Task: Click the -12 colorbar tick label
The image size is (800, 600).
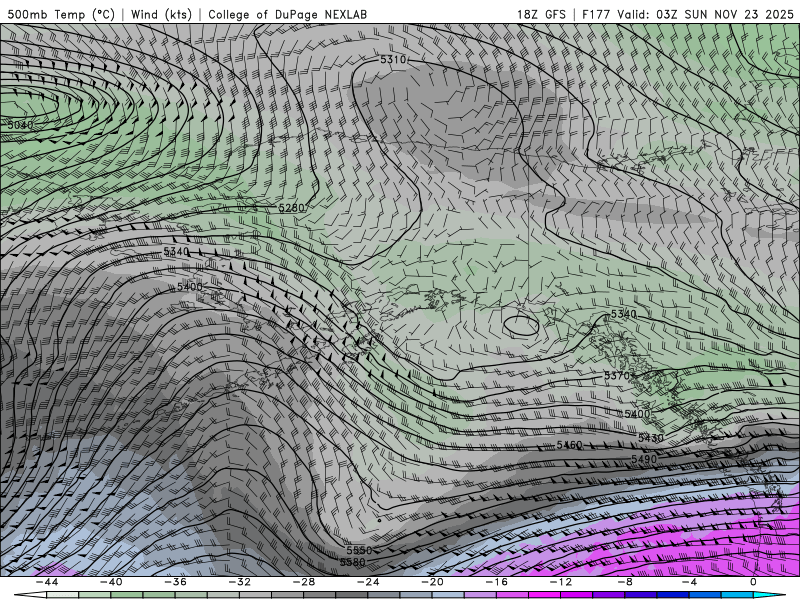Action: tap(561, 582)
